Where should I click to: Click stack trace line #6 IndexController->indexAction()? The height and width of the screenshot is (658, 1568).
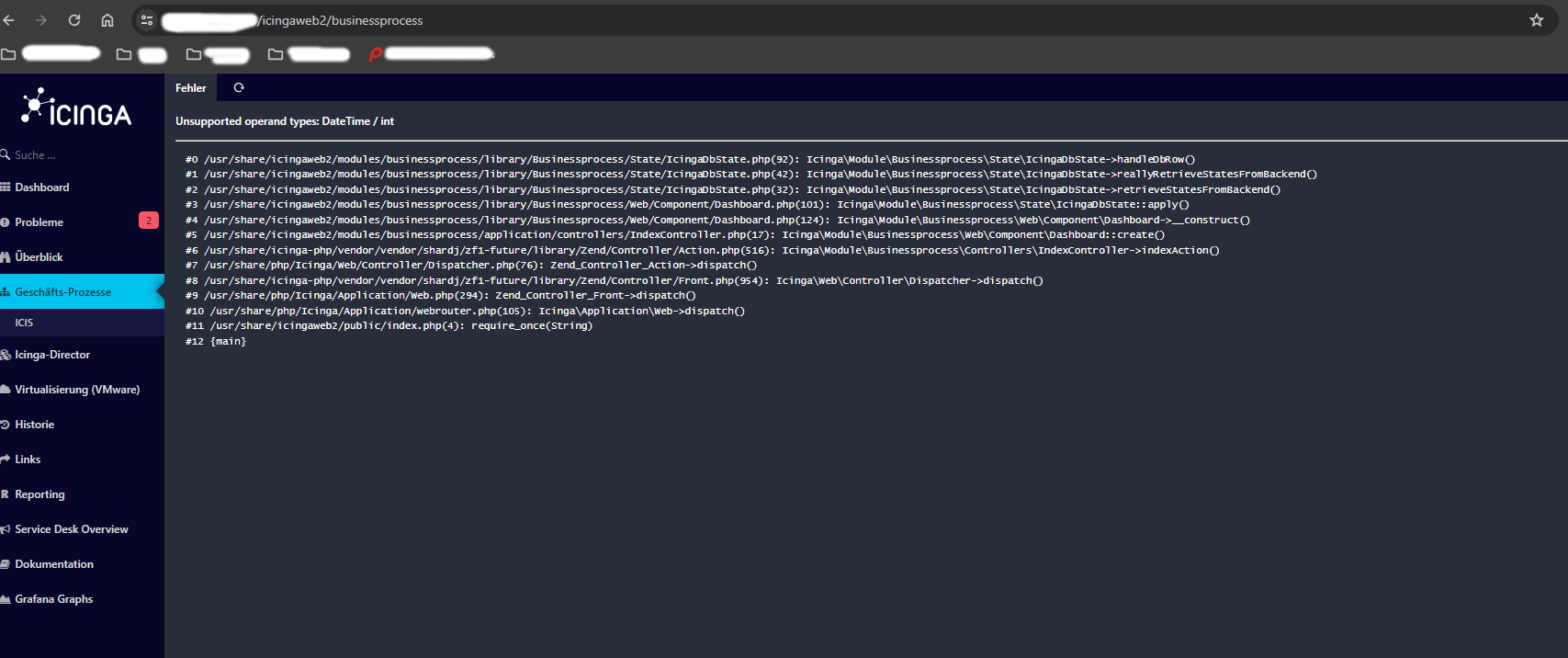click(703, 250)
